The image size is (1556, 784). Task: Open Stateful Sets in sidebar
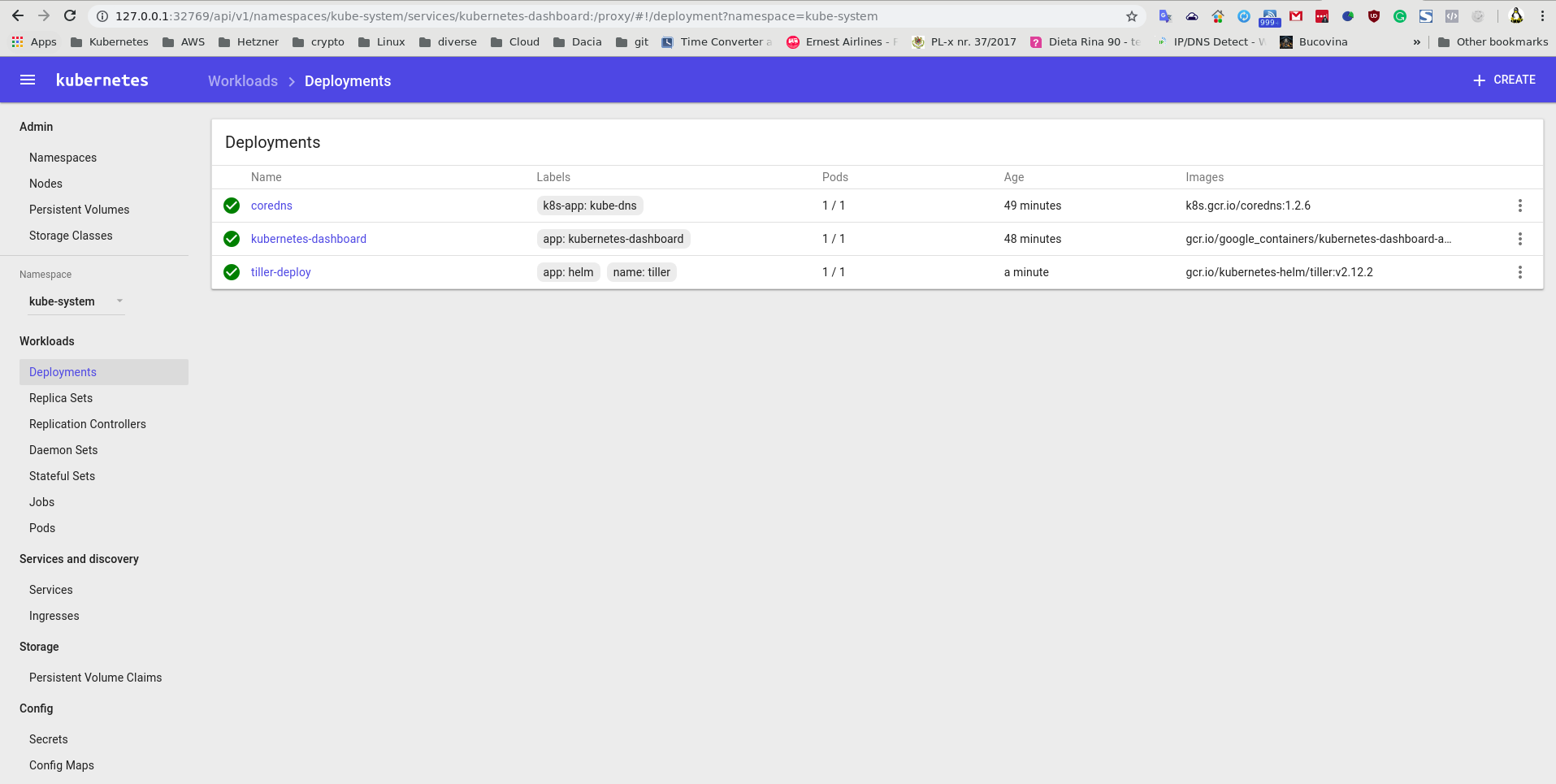(x=62, y=476)
